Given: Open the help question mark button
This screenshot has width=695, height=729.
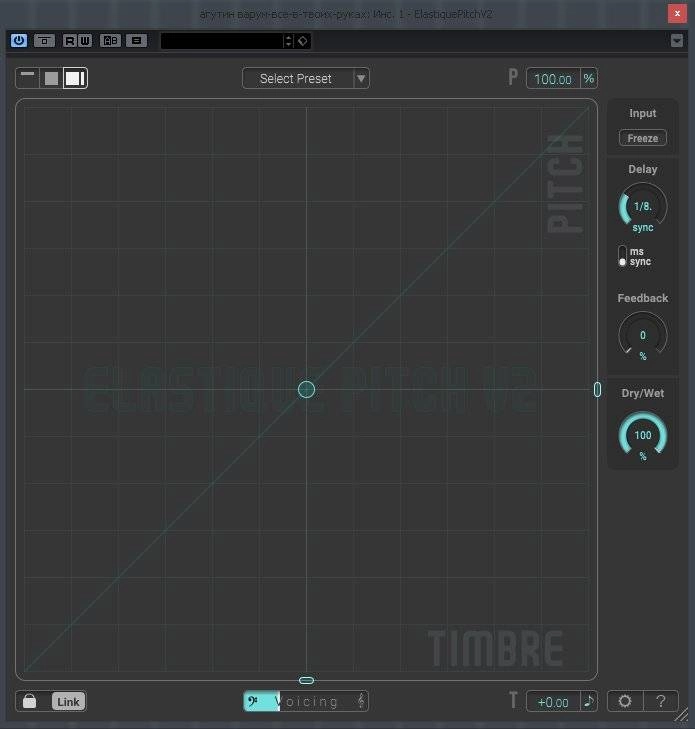Looking at the screenshot, I should 661,701.
